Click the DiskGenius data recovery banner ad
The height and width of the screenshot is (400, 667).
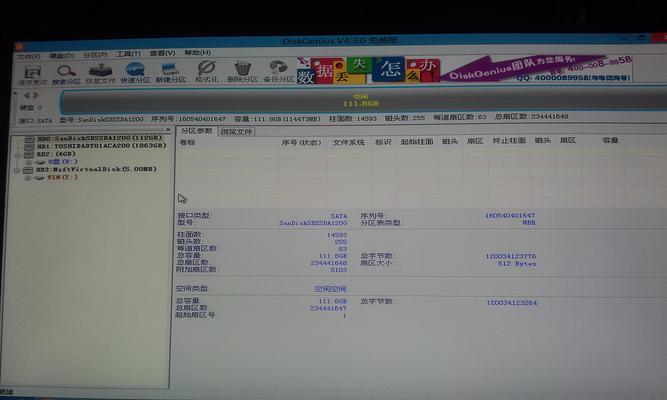[x=464, y=69]
